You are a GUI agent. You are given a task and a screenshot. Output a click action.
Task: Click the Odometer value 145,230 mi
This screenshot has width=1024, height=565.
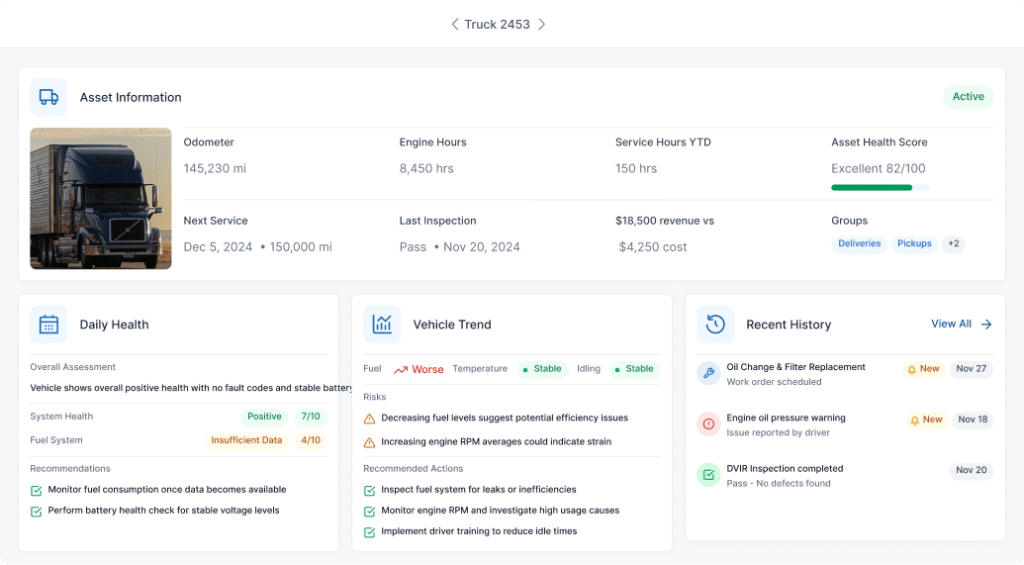click(x=215, y=169)
